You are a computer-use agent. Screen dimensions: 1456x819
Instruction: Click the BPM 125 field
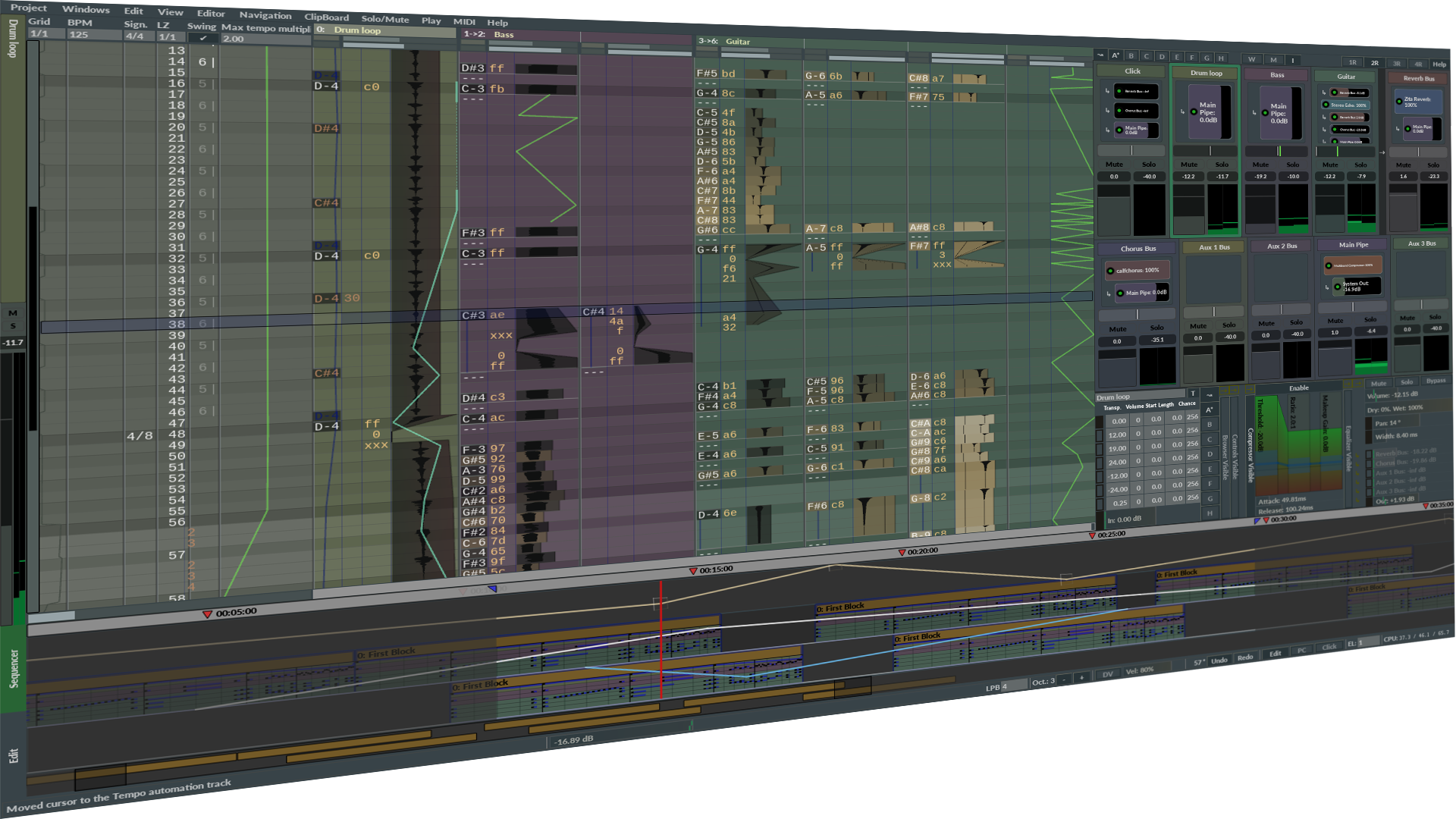(x=93, y=34)
